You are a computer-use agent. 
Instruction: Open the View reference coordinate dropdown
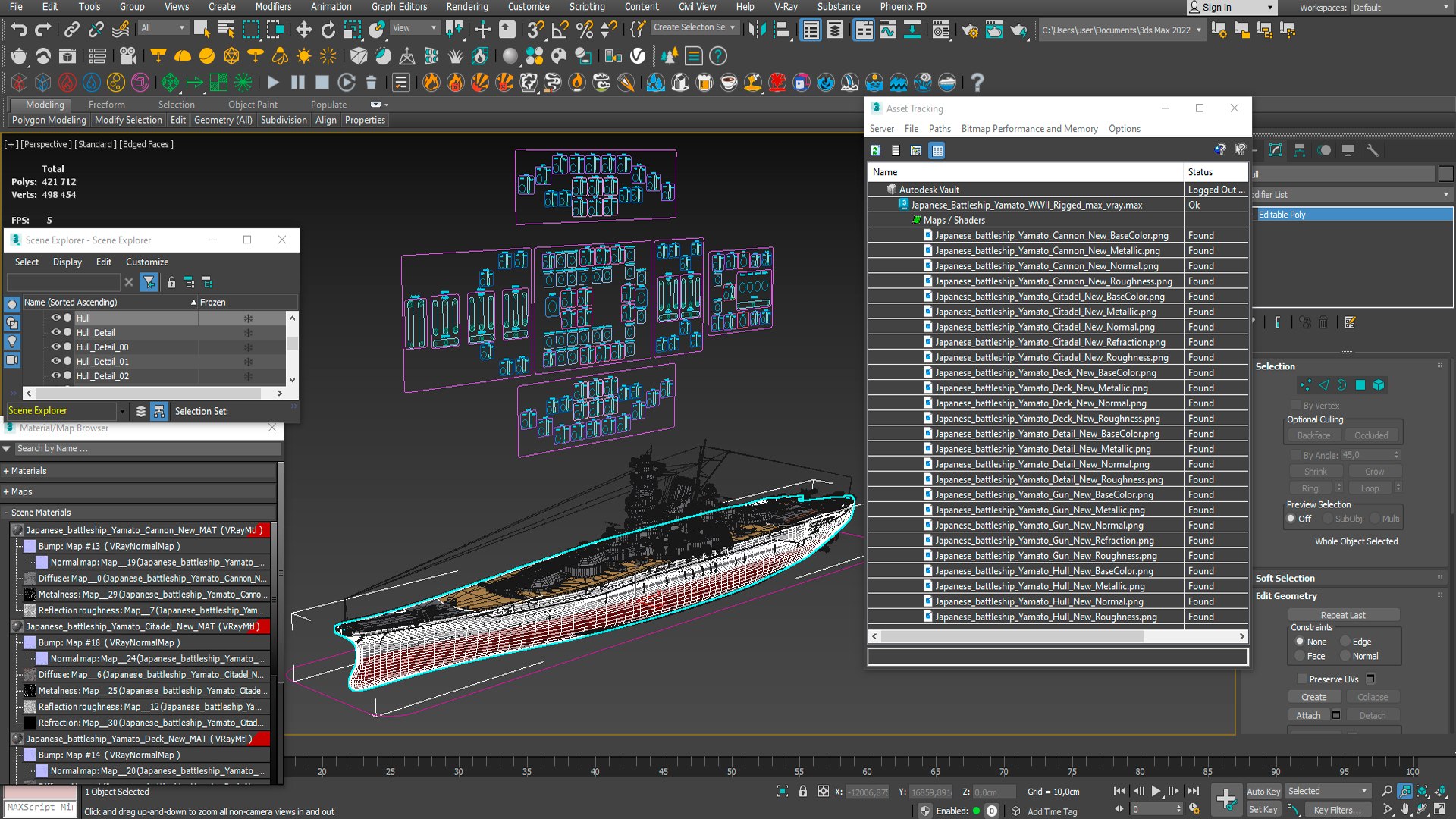414,28
